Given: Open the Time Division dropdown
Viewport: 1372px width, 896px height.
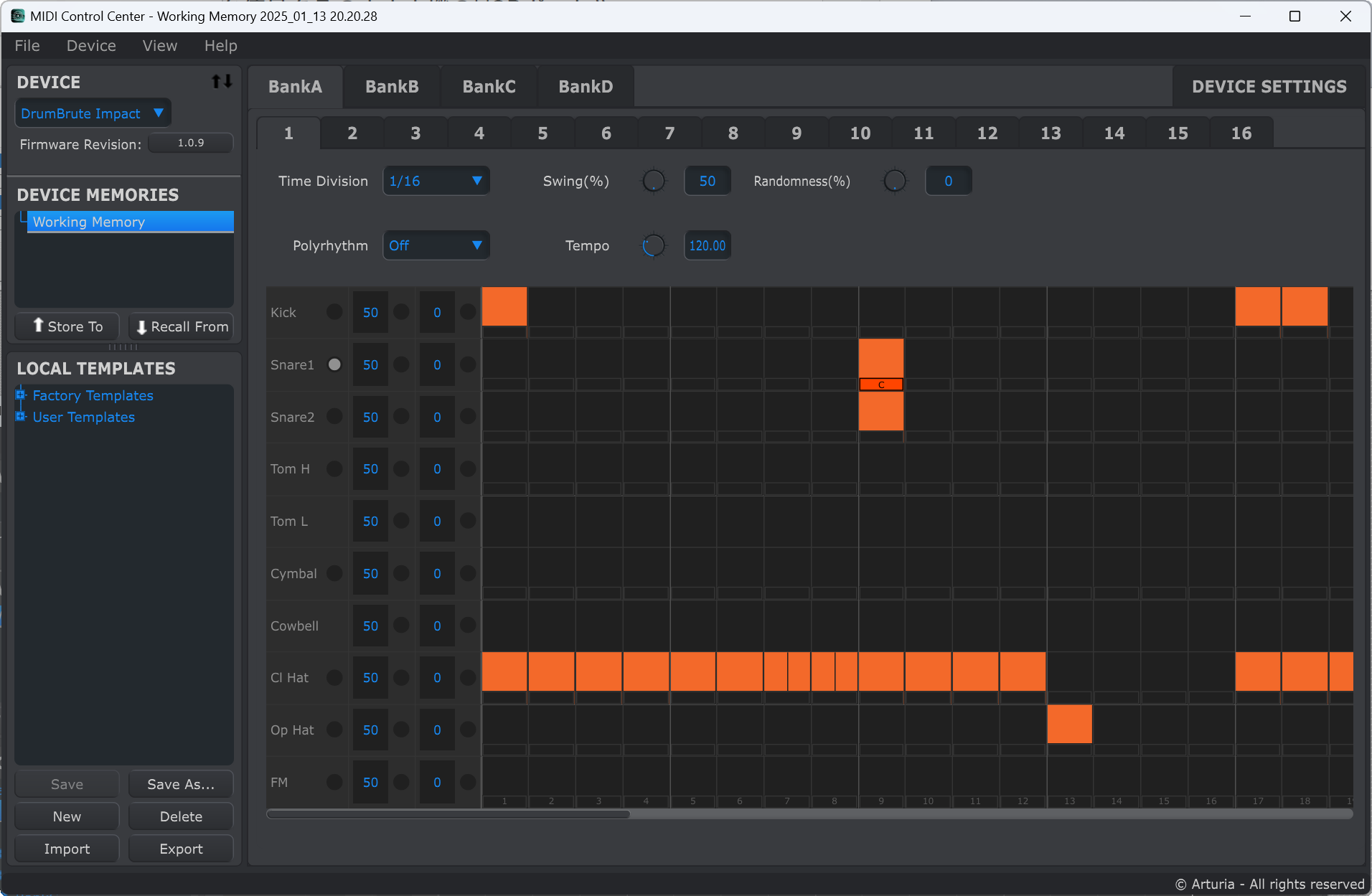Looking at the screenshot, I should (x=436, y=181).
